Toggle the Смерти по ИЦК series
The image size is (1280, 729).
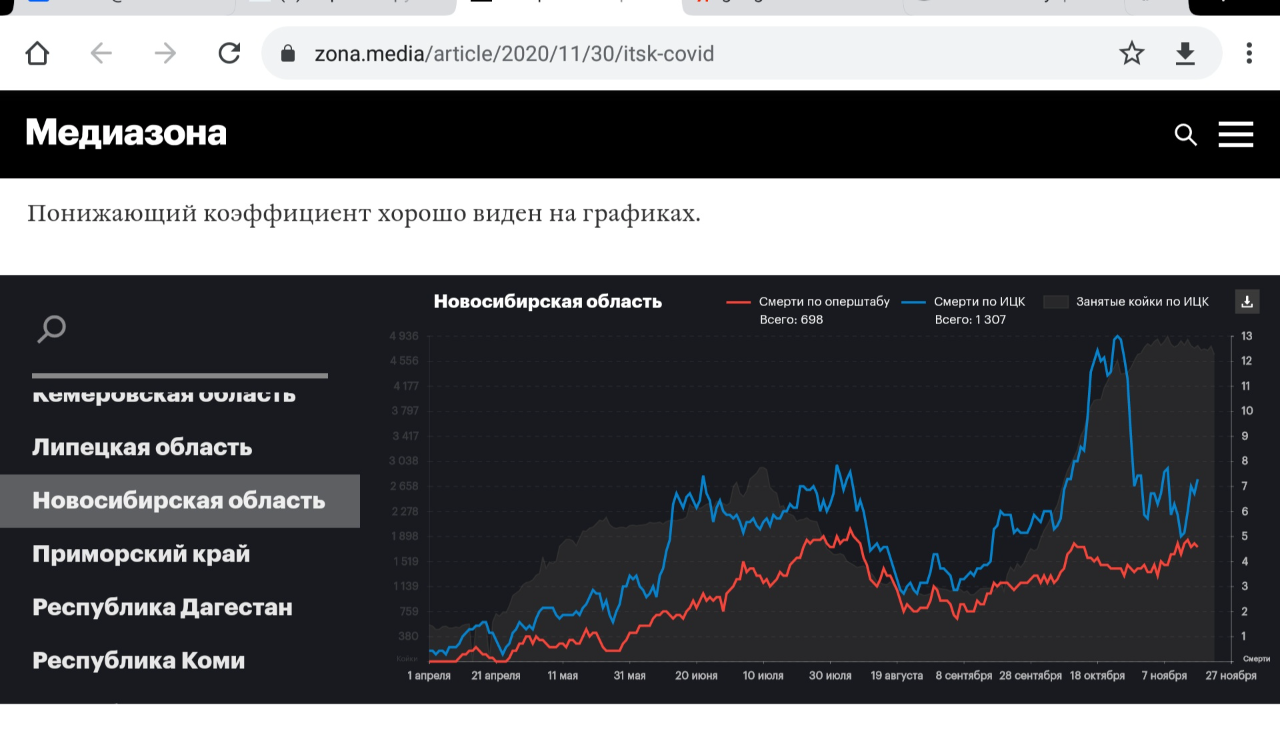[x=964, y=302]
